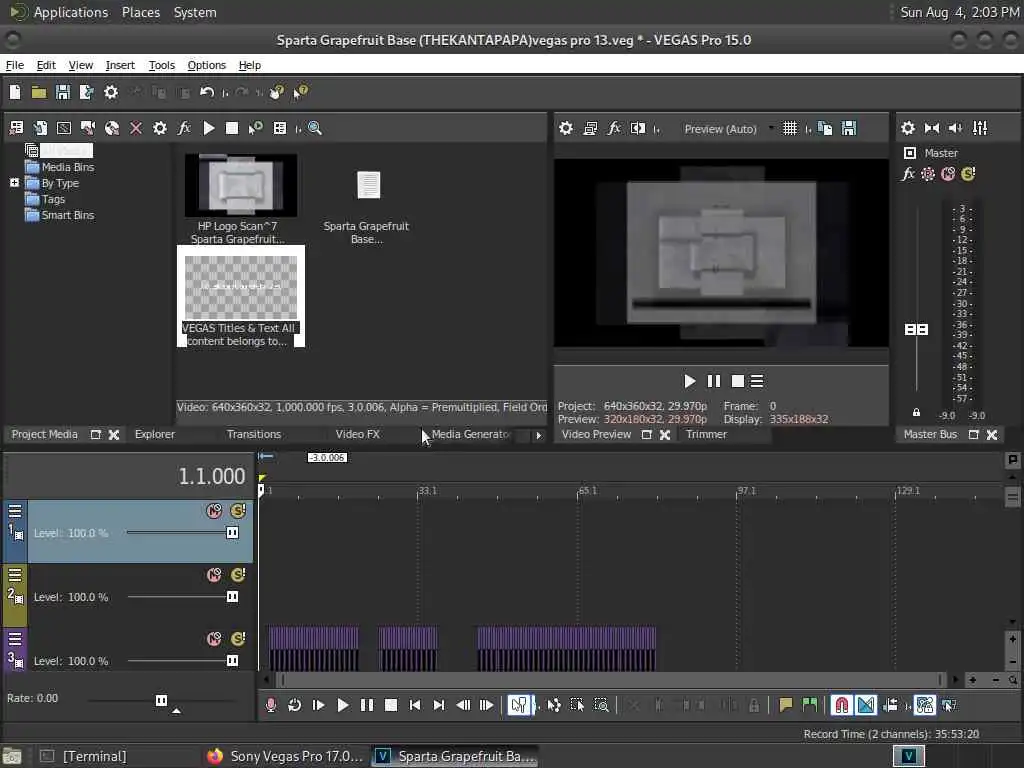Click Preview on External Monitor icon

point(590,128)
